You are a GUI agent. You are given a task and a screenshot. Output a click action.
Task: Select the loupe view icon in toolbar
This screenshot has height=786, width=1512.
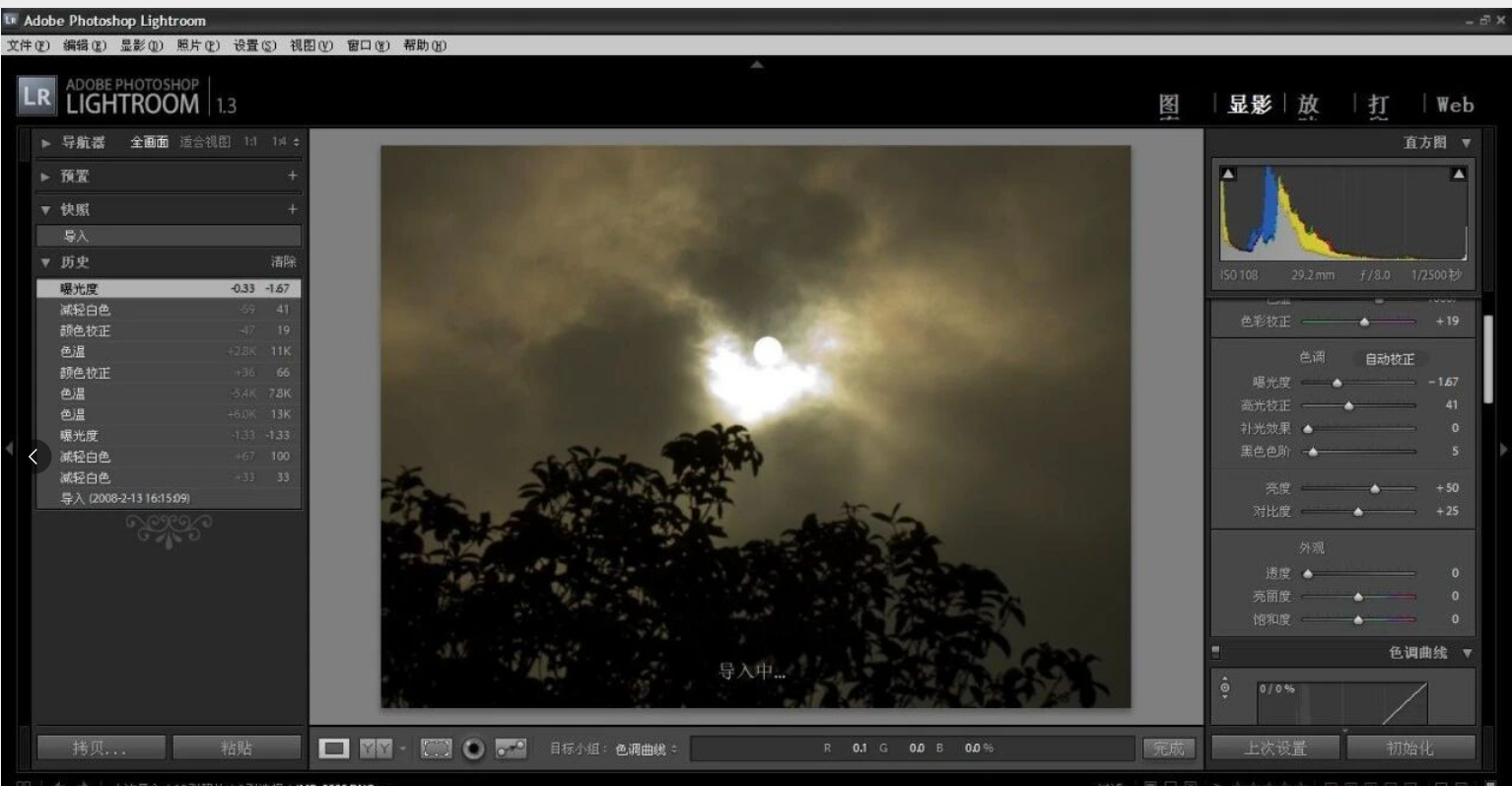334,749
